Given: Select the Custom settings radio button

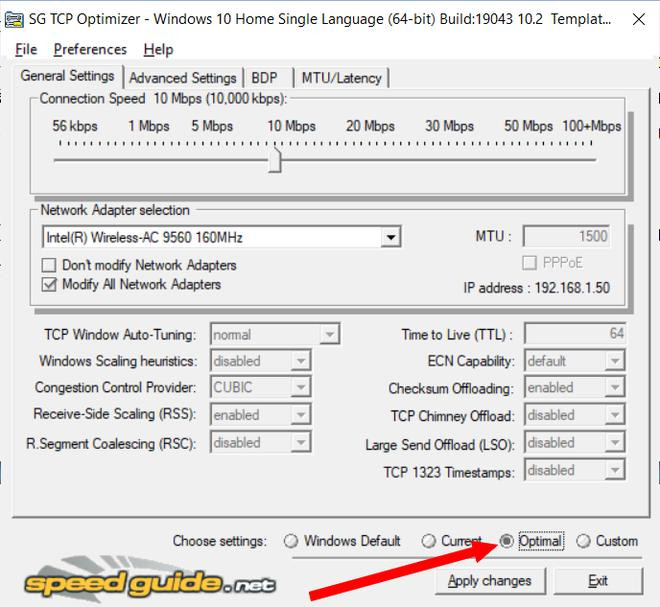Looking at the screenshot, I should [x=583, y=541].
